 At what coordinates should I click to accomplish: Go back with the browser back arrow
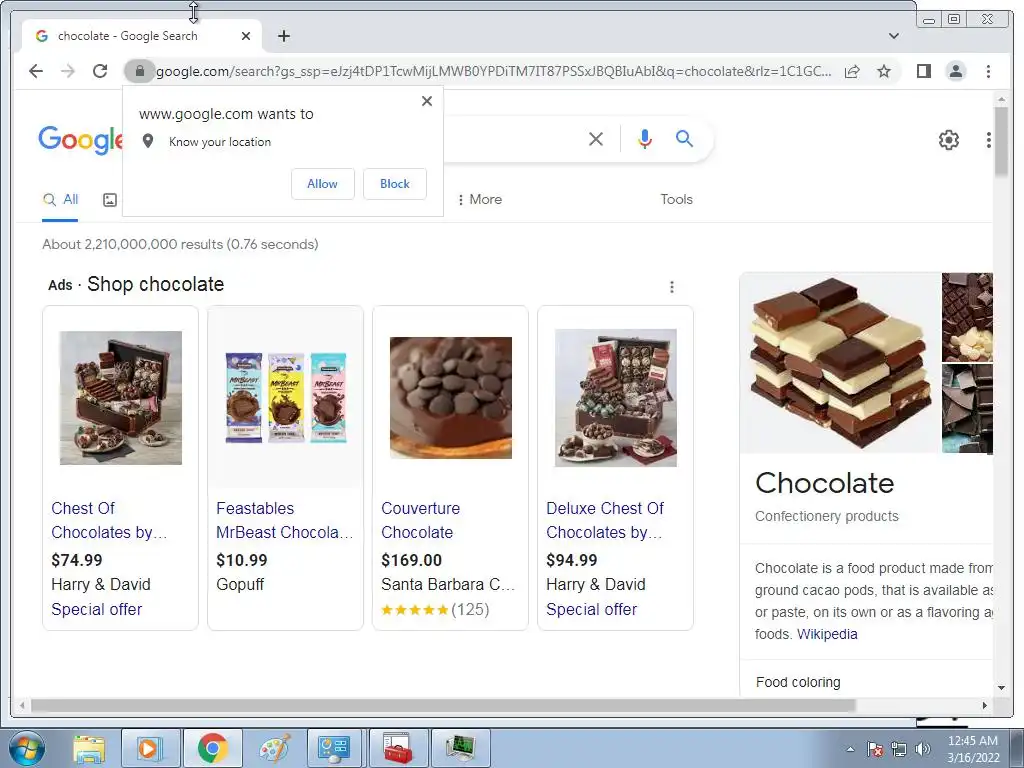tap(36, 71)
